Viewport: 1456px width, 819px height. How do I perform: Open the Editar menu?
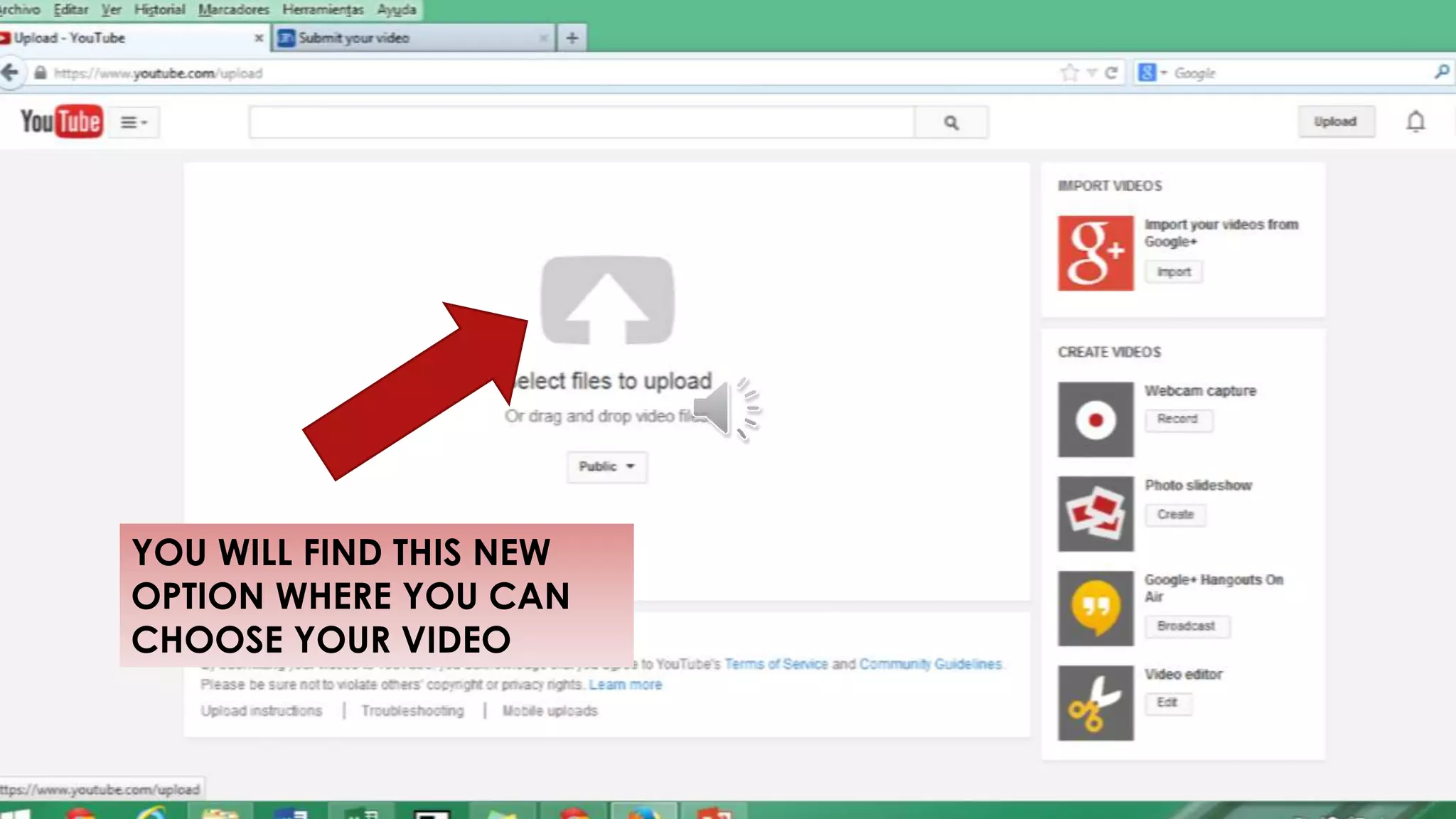pyautogui.click(x=70, y=10)
